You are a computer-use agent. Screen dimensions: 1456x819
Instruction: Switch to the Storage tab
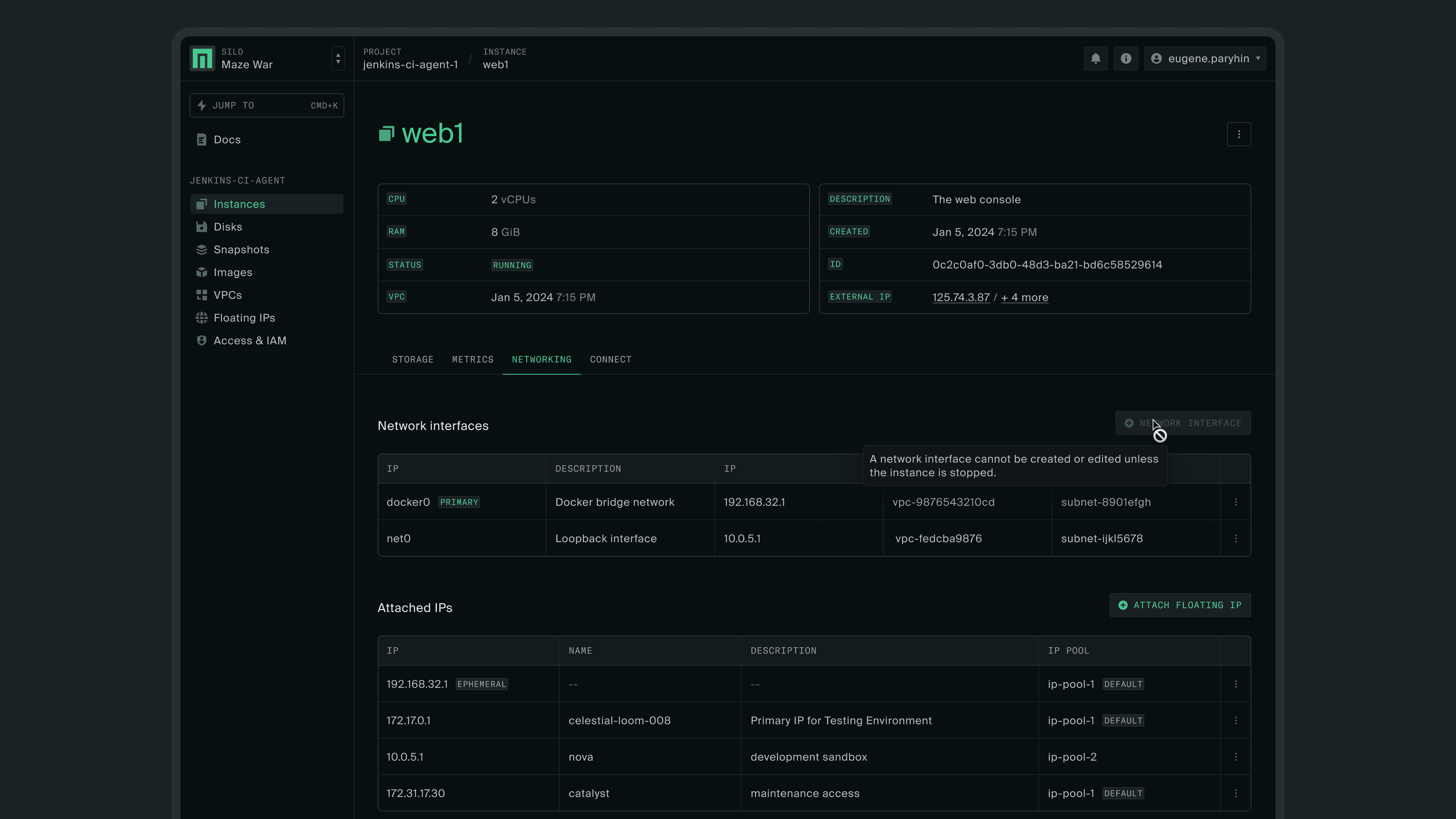tap(413, 359)
